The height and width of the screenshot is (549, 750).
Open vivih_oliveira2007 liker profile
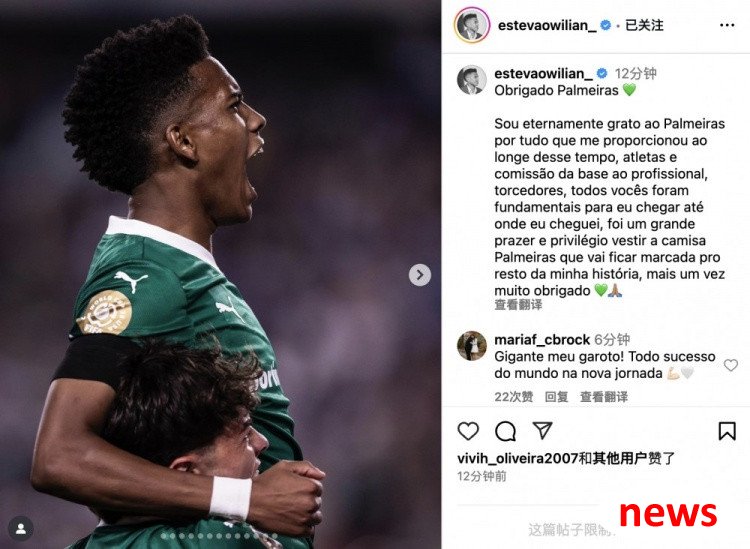tap(517, 458)
